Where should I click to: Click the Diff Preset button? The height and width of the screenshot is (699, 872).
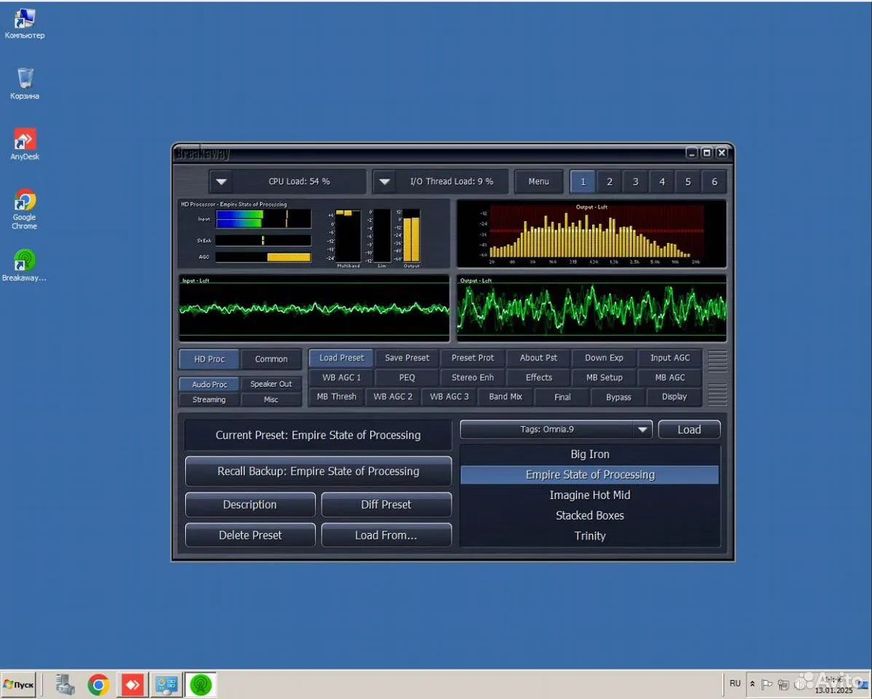tap(386, 505)
